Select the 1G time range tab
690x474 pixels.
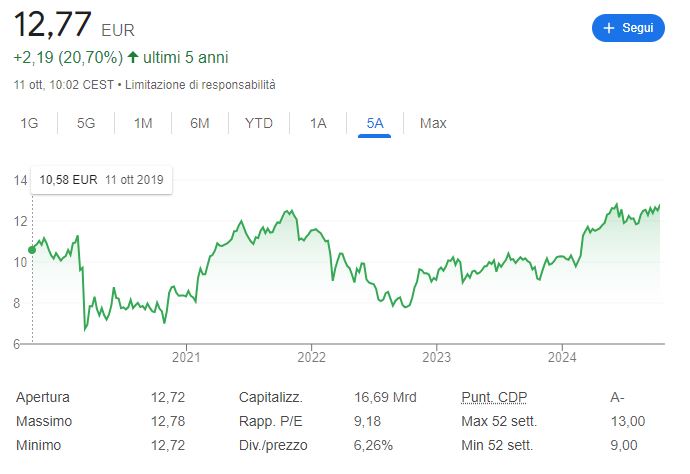29,123
